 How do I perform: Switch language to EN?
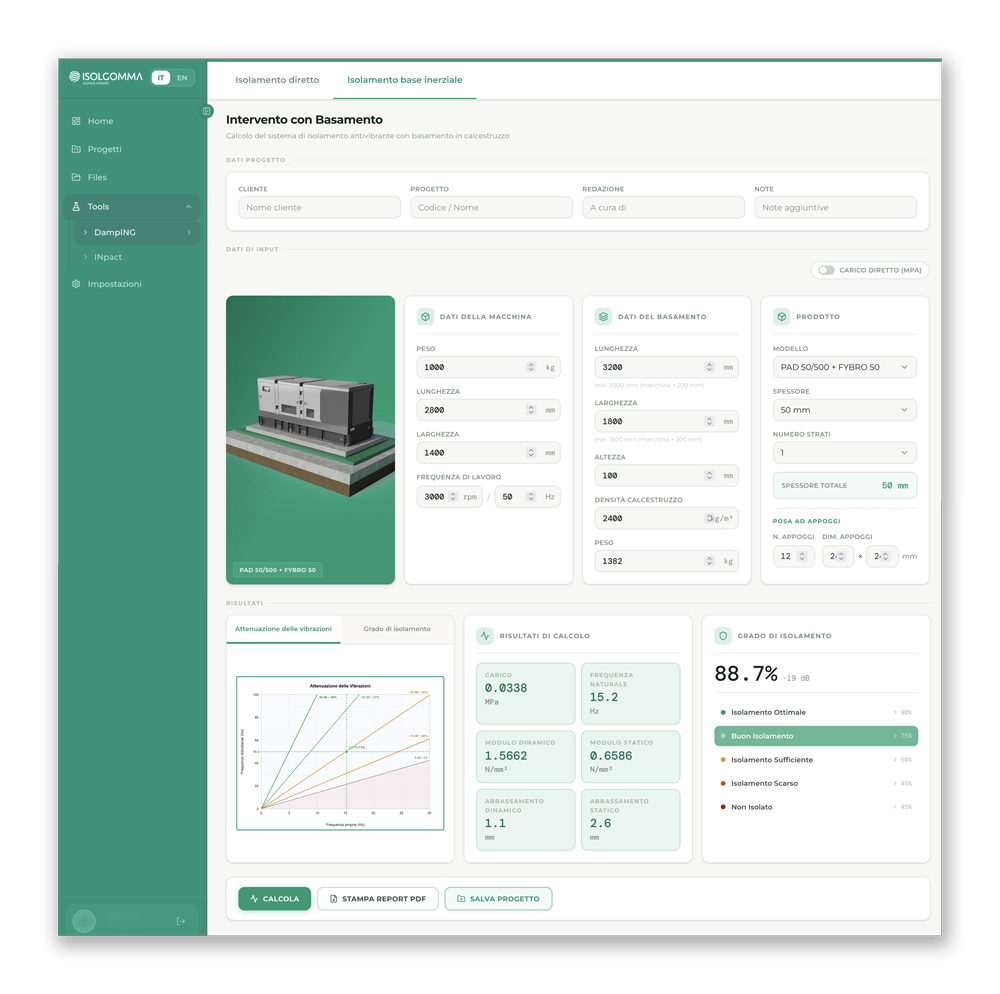pos(182,78)
